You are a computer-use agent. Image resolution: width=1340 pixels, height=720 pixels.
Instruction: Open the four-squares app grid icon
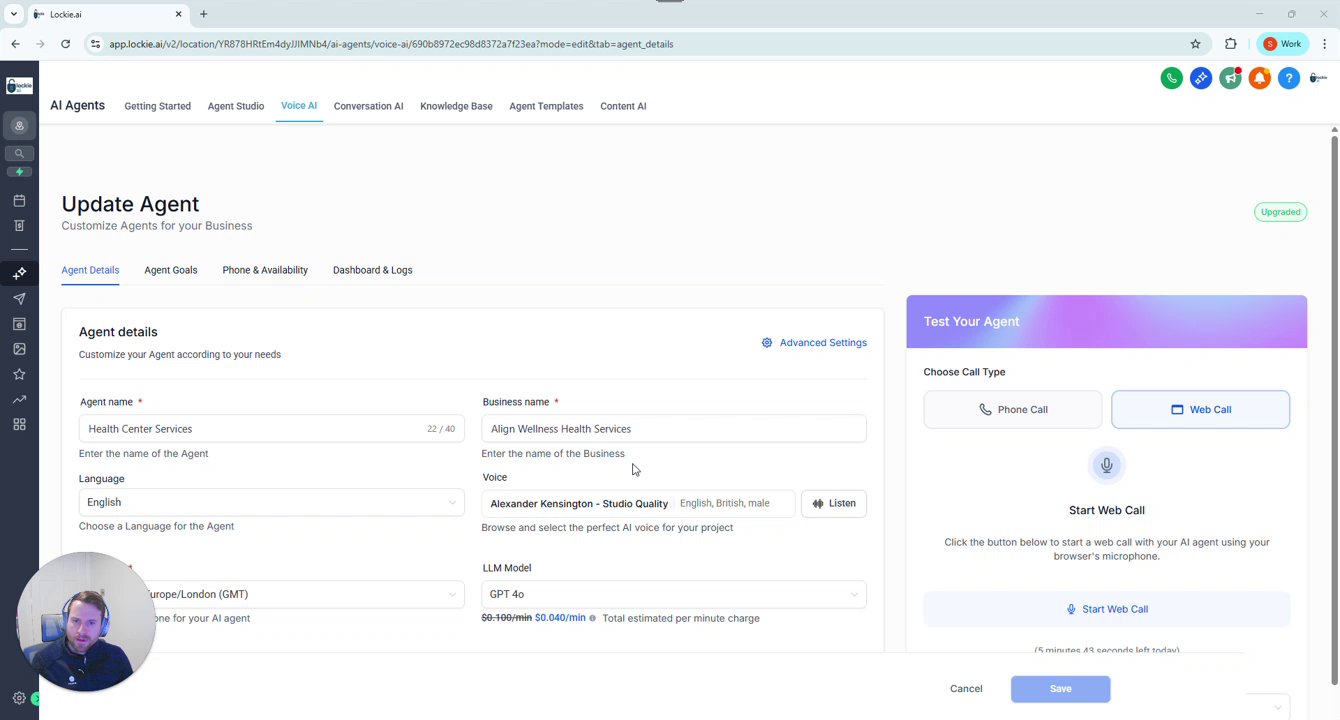click(19, 424)
